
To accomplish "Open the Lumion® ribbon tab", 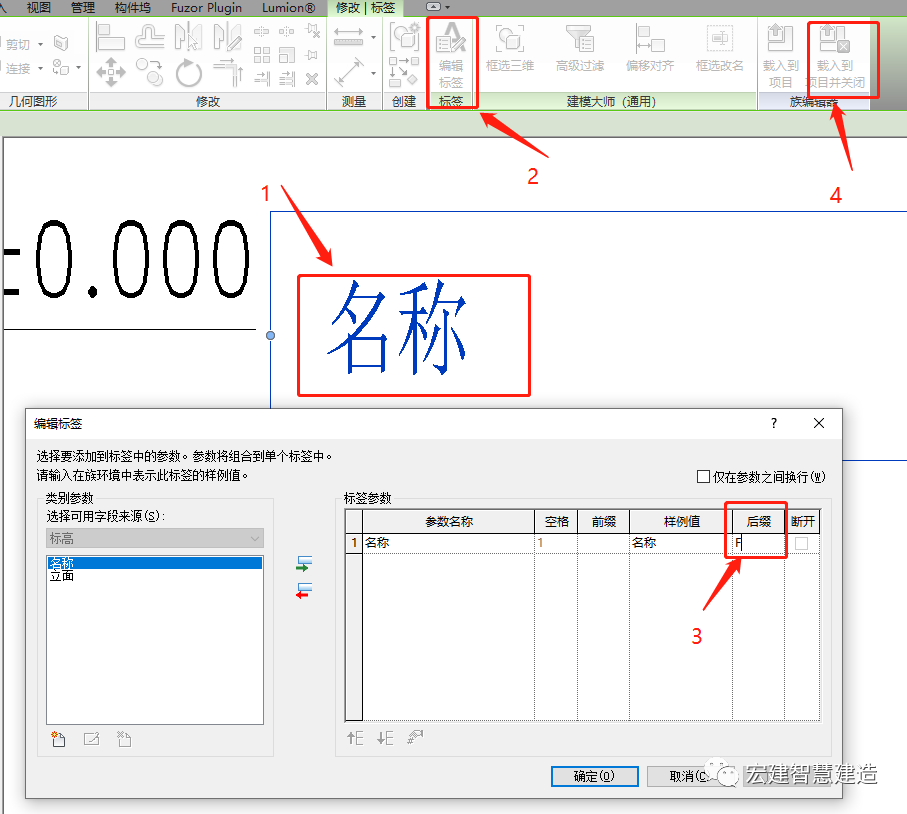I will coord(289,8).
